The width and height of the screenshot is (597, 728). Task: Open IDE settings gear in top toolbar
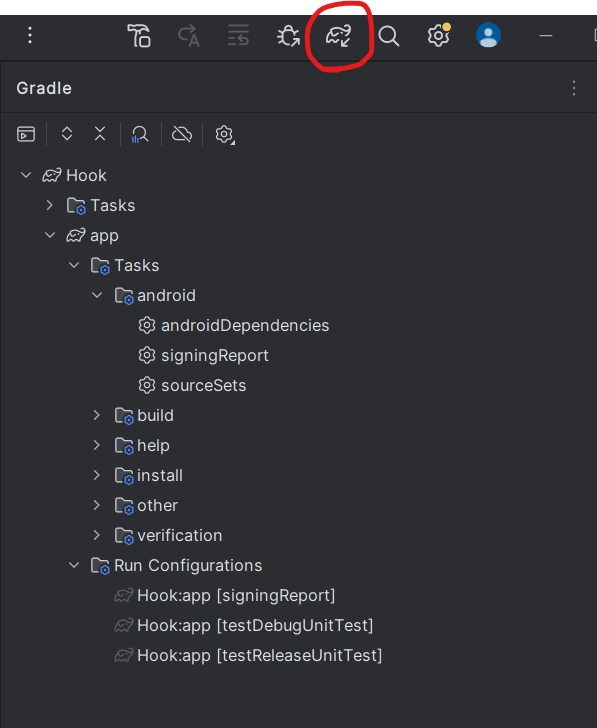439,35
